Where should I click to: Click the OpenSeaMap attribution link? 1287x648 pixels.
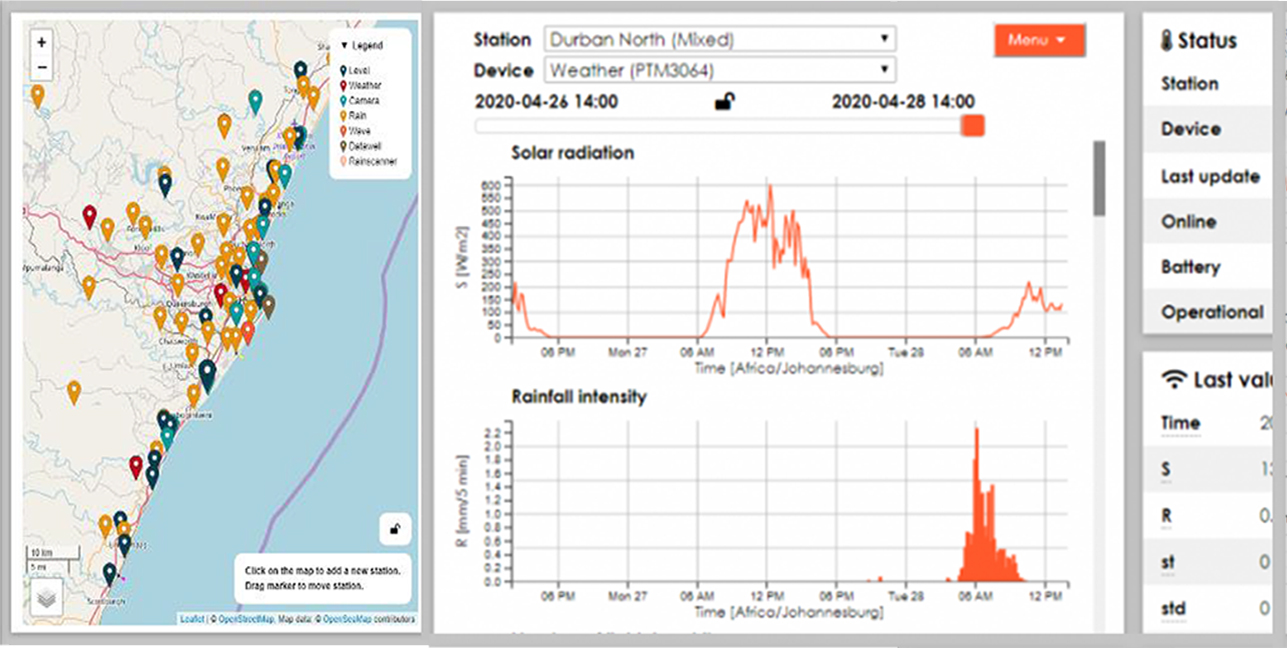(346, 619)
